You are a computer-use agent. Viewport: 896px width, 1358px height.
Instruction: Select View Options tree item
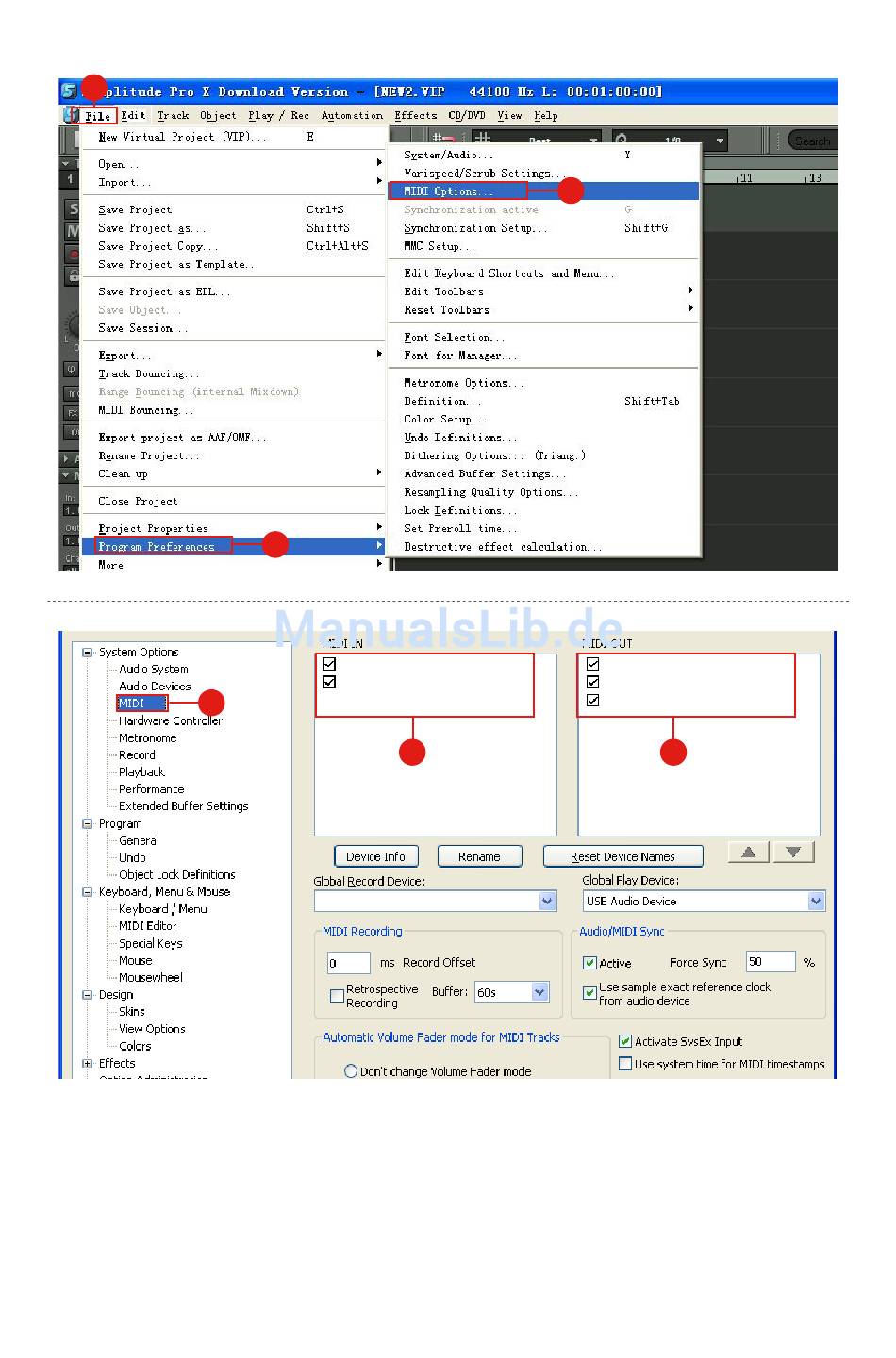coord(152,1029)
